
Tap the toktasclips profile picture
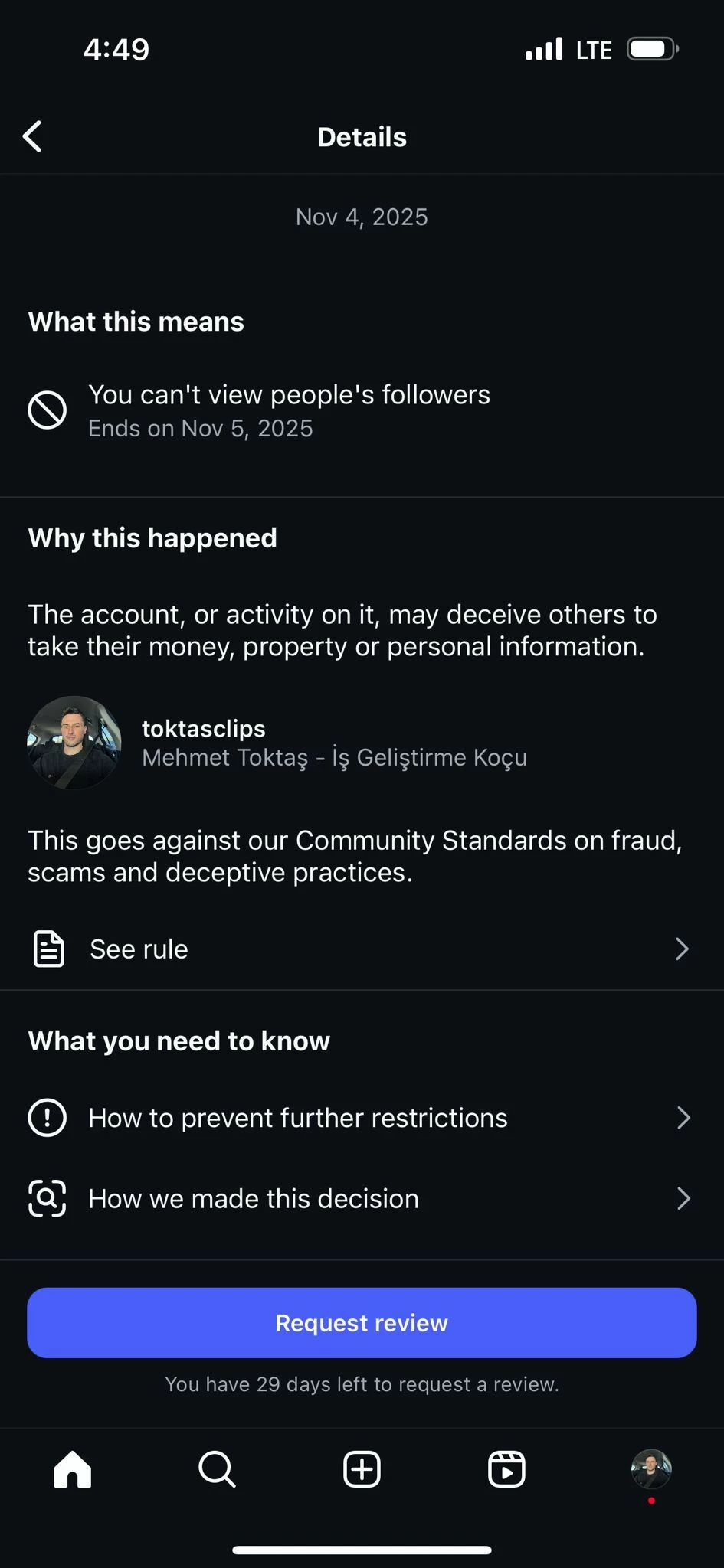click(74, 743)
